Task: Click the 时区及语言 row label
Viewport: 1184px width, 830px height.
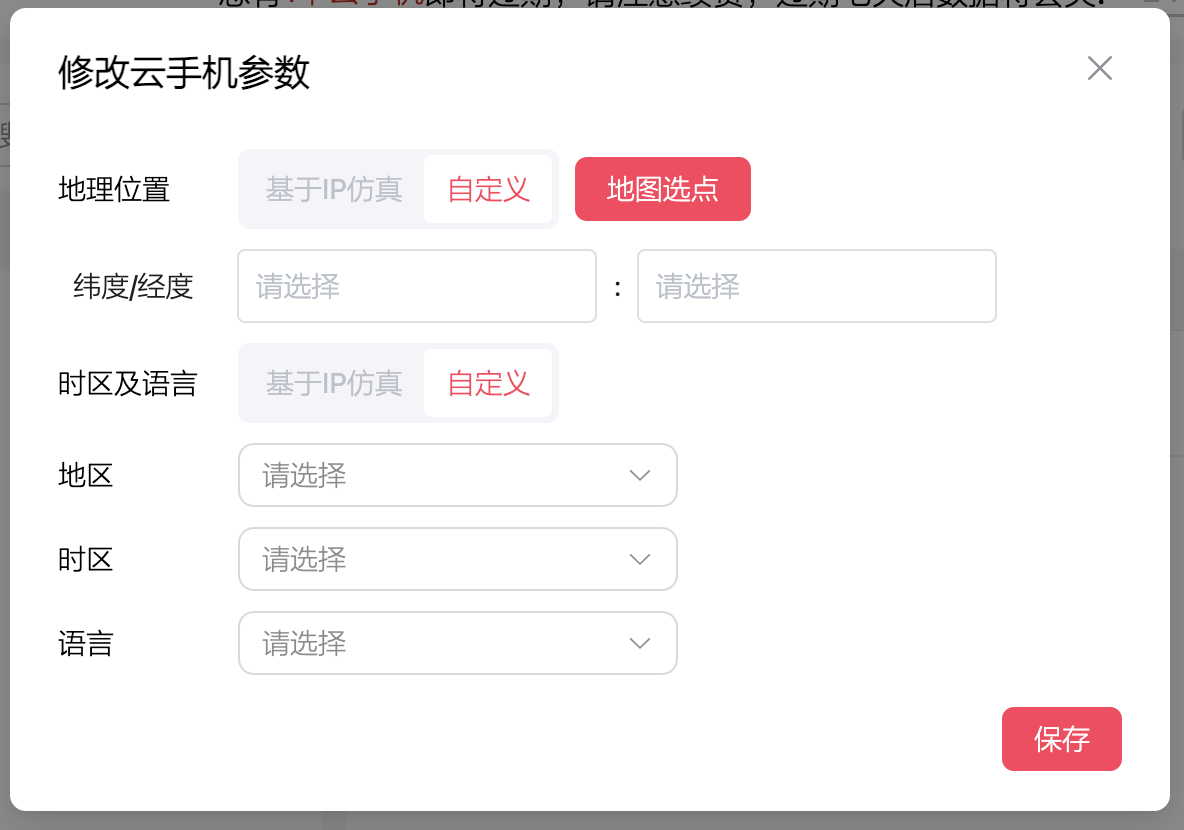Action: 128,384
